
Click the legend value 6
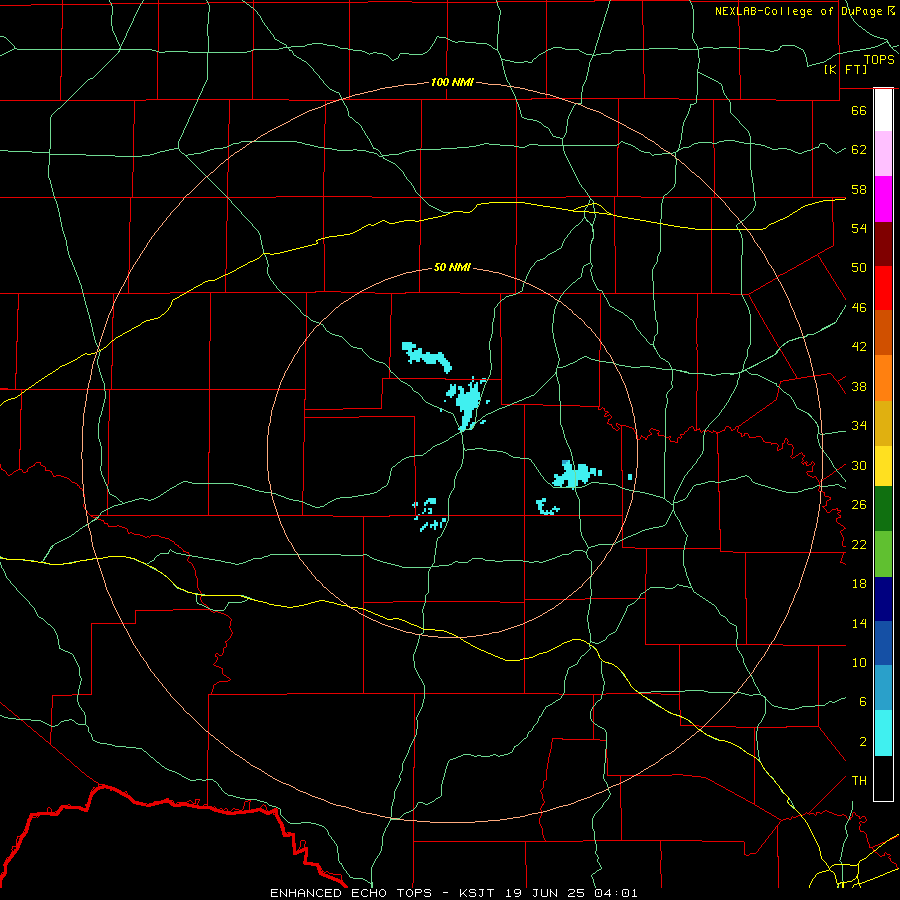click(x=863, y=702)
